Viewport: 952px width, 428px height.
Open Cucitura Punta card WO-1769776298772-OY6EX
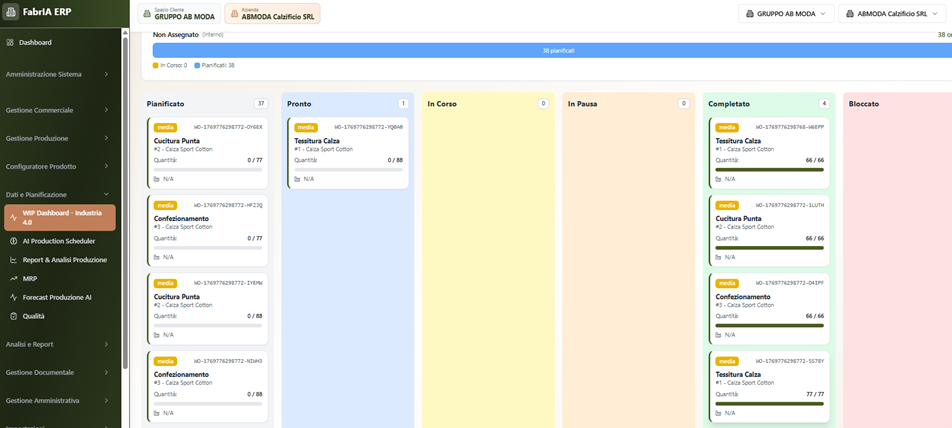pyautogui.click(x=207, y=153)
